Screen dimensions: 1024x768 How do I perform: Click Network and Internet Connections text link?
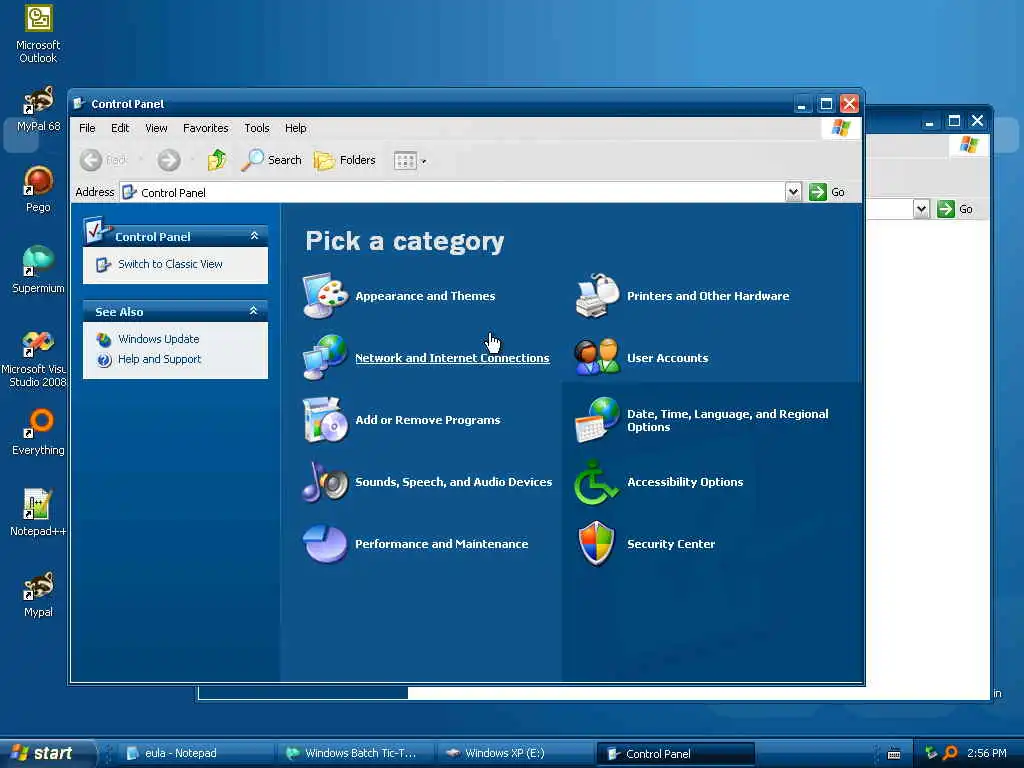(x=452, y=358)
